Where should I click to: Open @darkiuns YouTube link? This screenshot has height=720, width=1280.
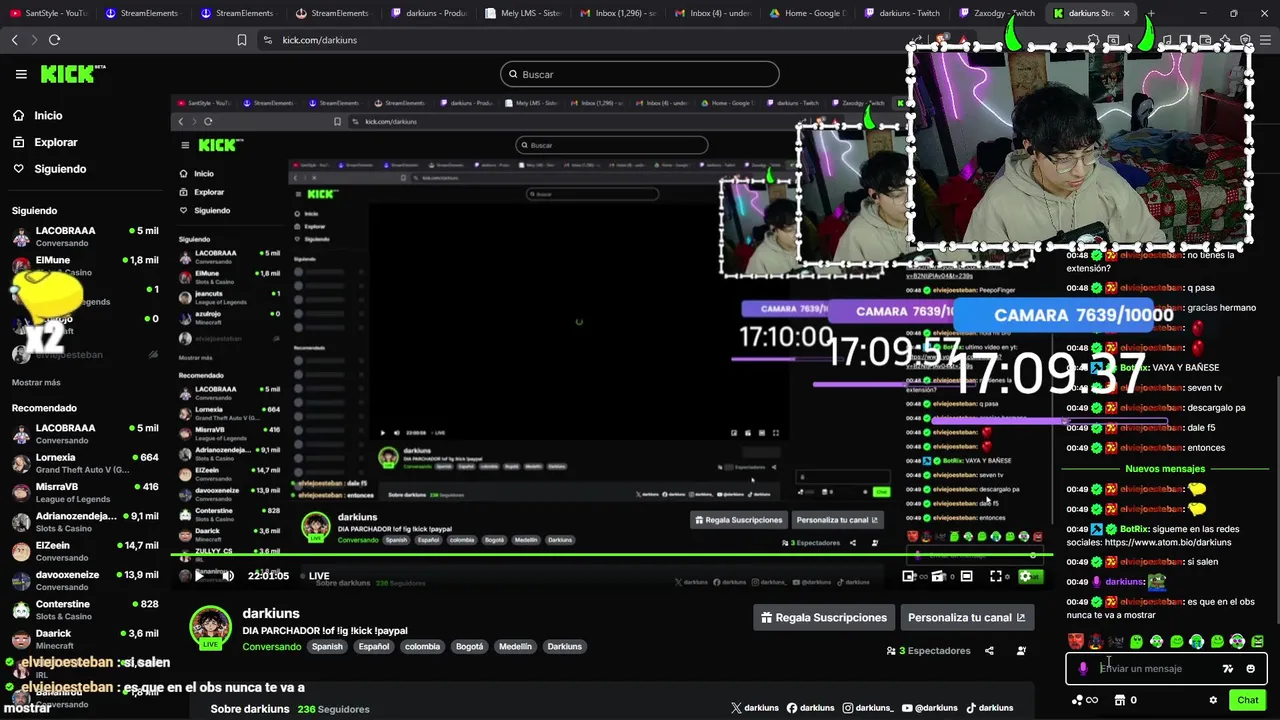pyautogui.click(x=930, y=708)
